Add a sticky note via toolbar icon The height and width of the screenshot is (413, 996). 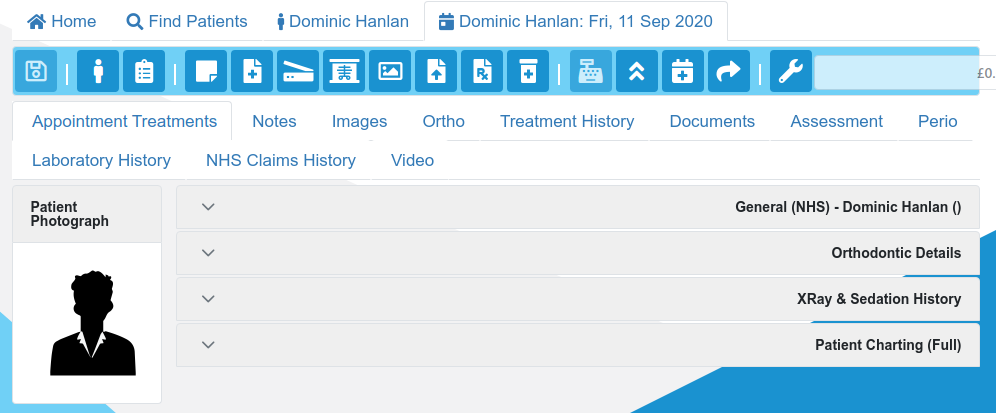[x=206, y=71]
